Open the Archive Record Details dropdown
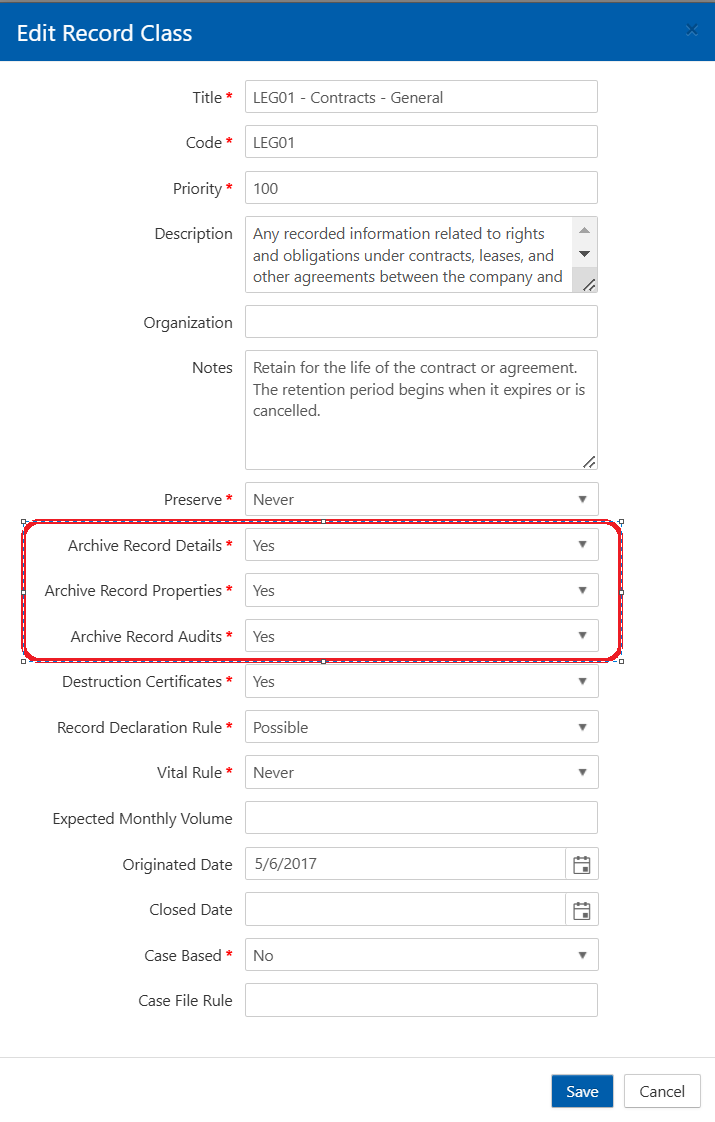Viewport: 715px width, 1122px height. point(421,545)
